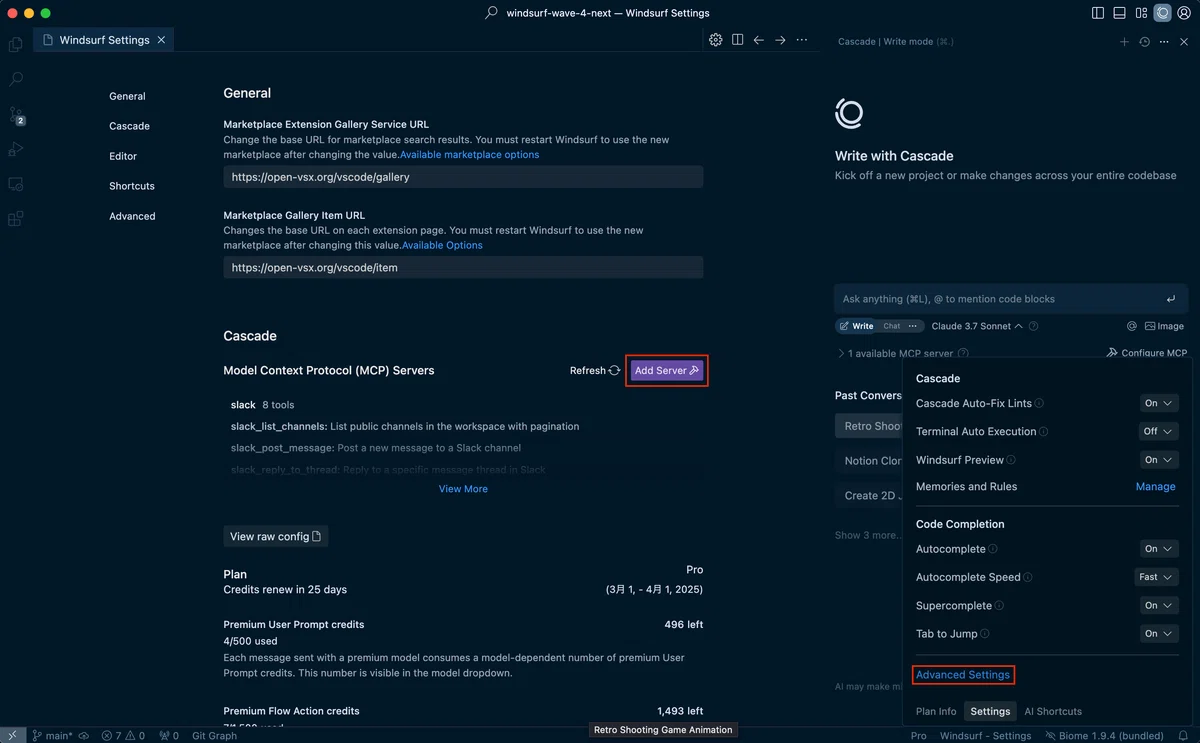1200x743 pixels.
Task: Open Supercomplete On dropdown
Action: point(1159,606)
